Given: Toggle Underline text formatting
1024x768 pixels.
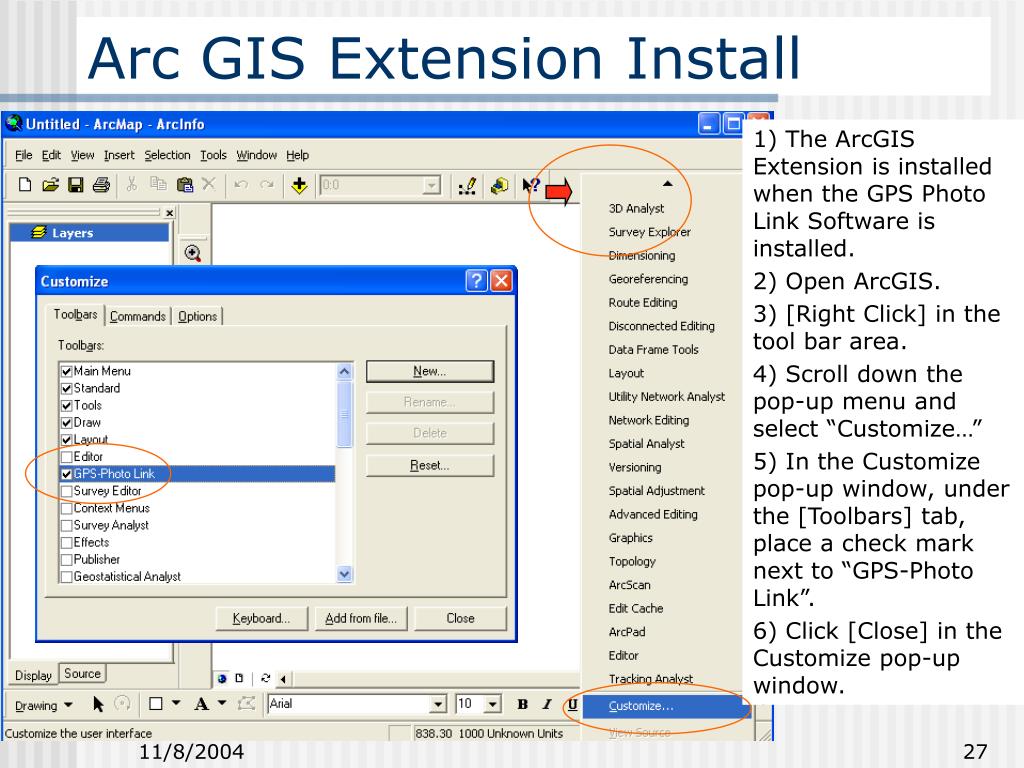Looking at the screenshot, I should pos(572,704).
